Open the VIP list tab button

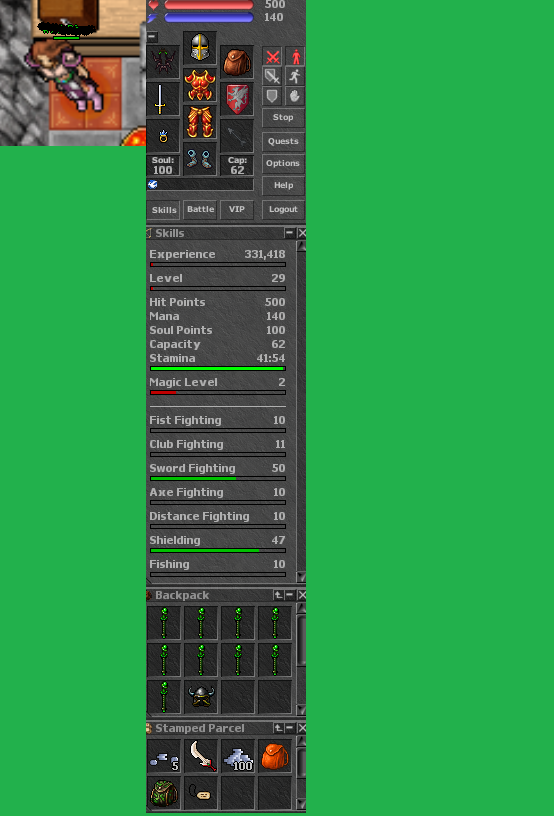[x=237, y=209]
